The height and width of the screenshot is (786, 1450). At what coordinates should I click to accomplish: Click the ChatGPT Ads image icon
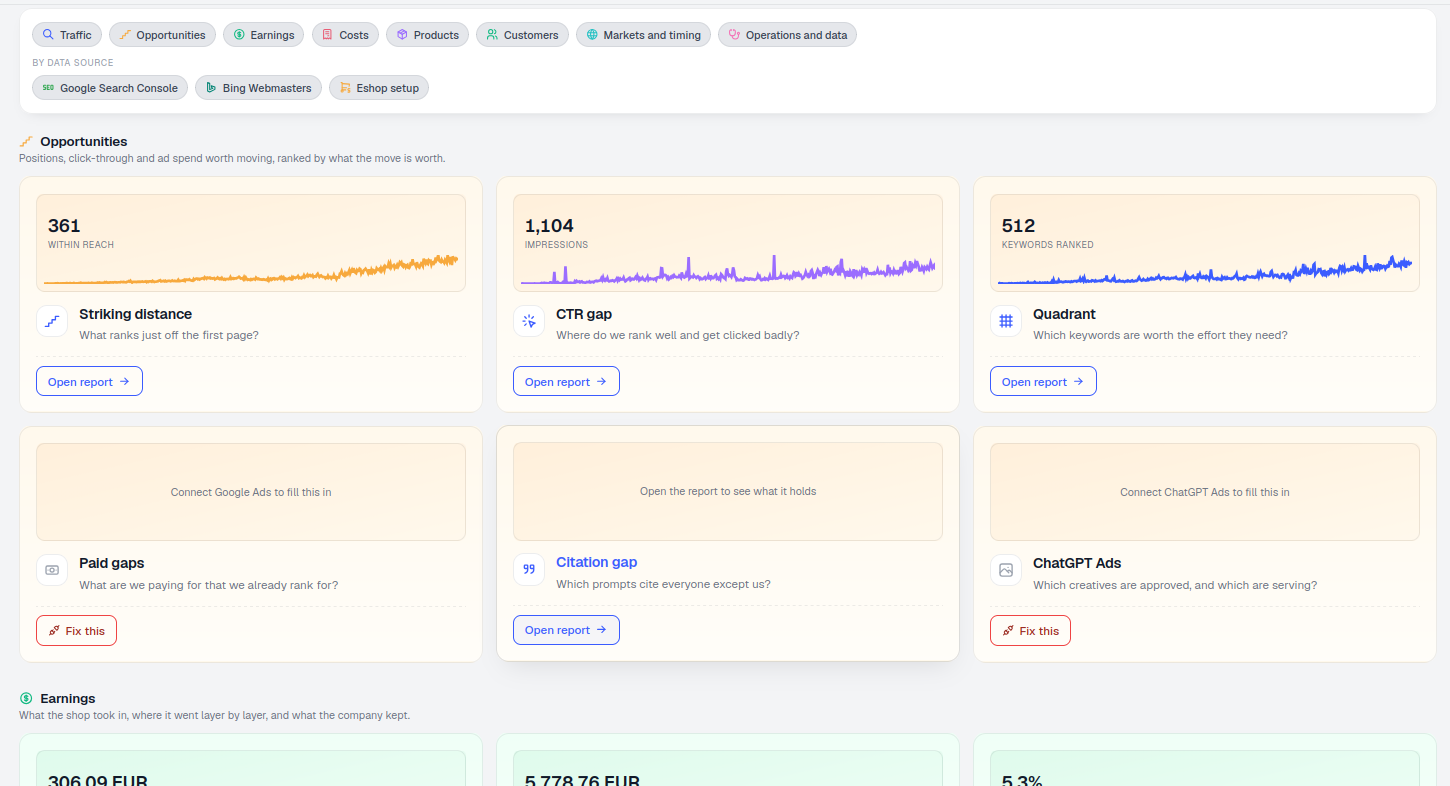[x=1006, y=570]
